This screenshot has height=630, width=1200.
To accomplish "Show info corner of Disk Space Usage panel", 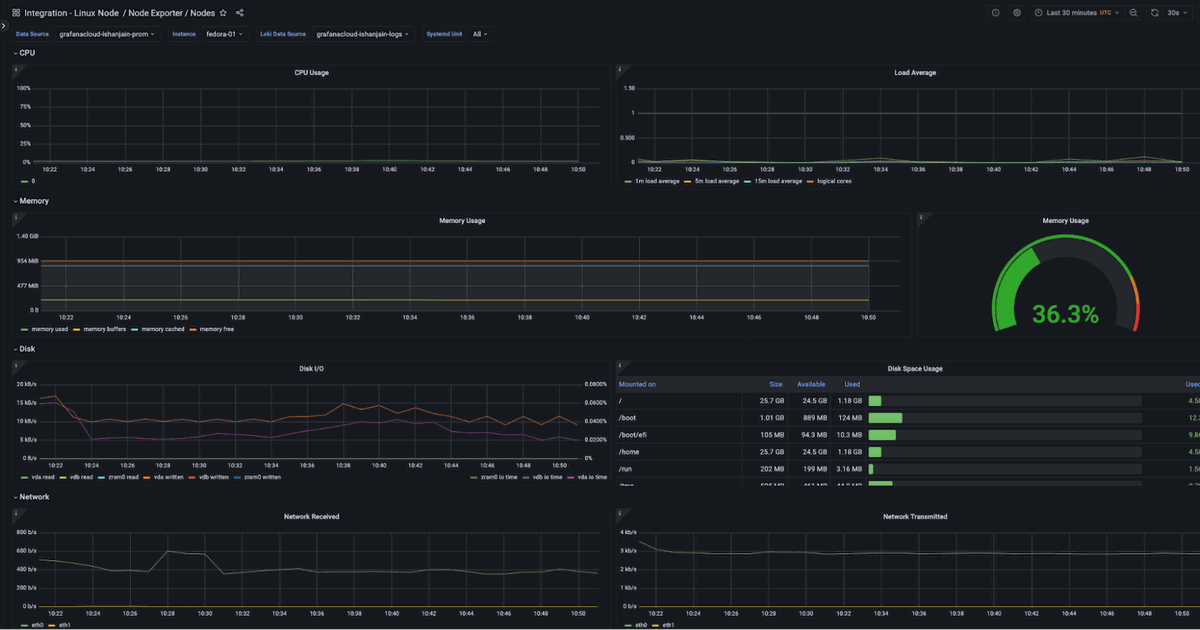I will (620, 365).
